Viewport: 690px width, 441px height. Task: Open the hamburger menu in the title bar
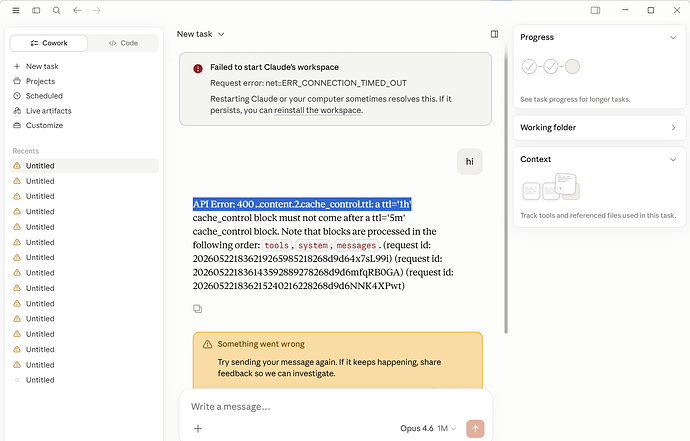point(16,10)
